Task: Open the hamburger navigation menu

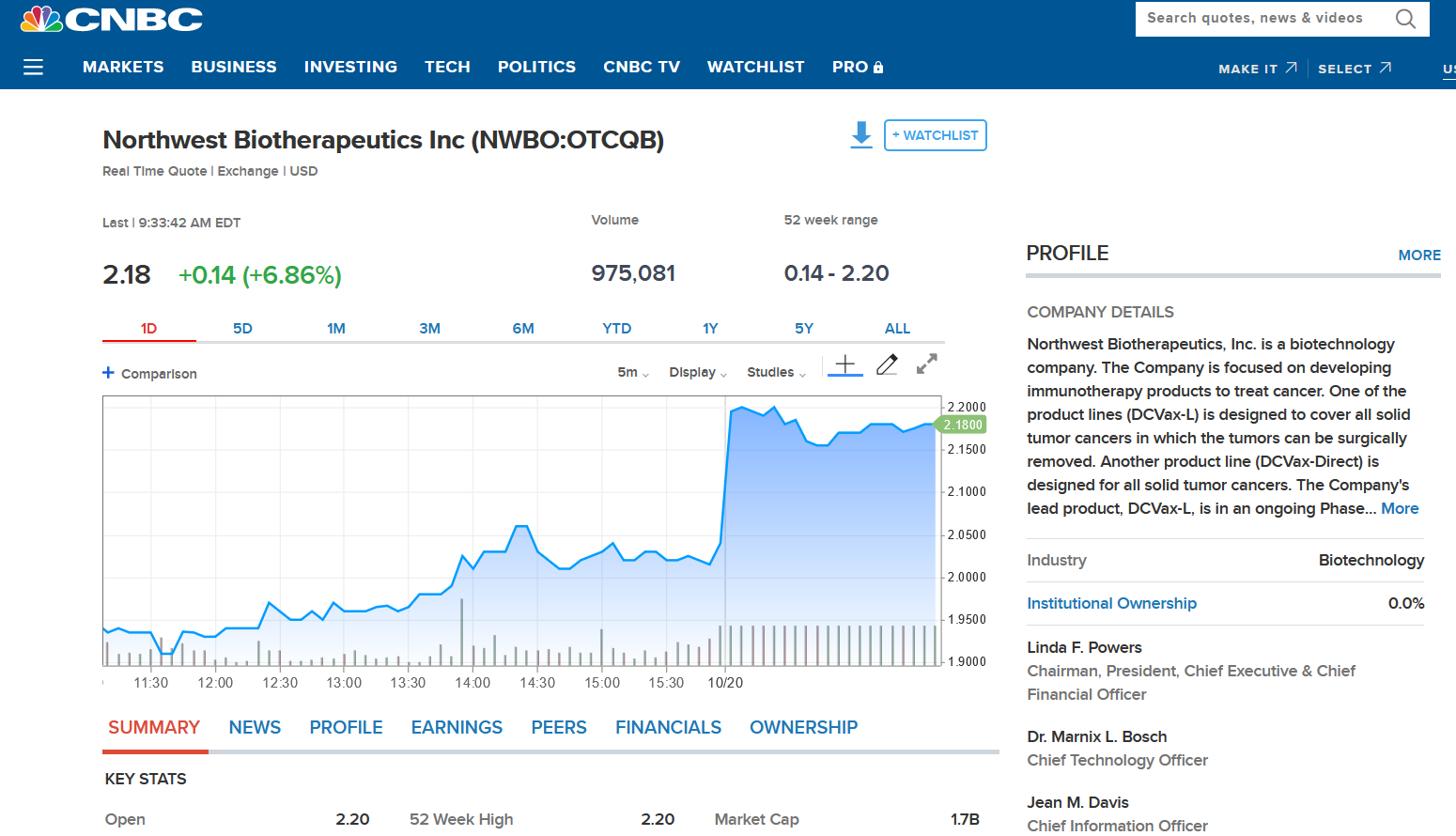Action: pyautogui.click(x=33, y=67)
